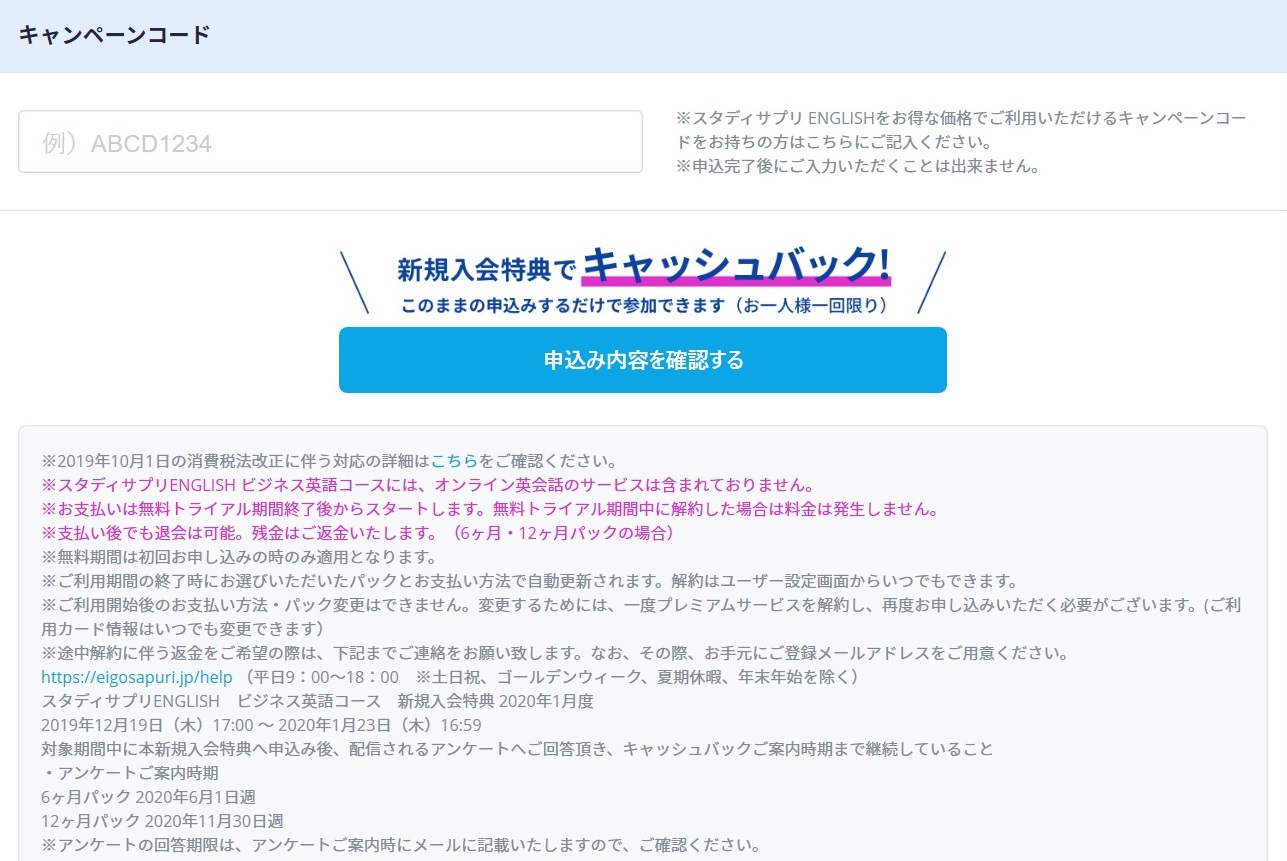Viewport: 1287px width, 861px height.
Task: Click the スタディサプリ ENGLISHをお得な価格 campaign code note
Action: click(962, 130)
